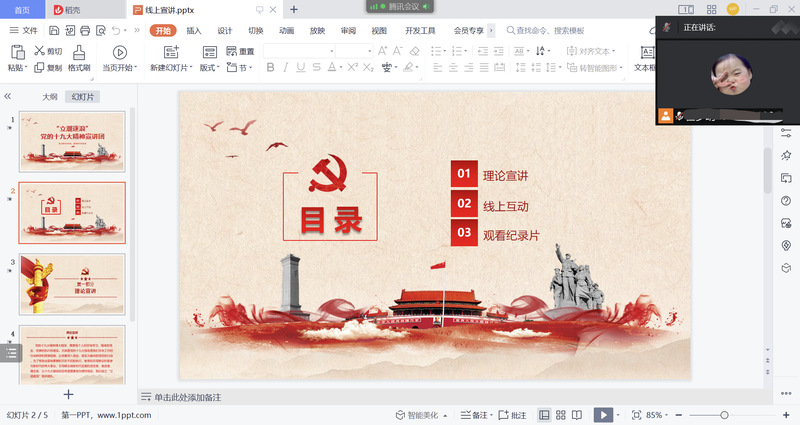Open slide sorter view in status bar
Image resolution: width=800 pixels, height=425 pixels.
(x=560, y=415)
